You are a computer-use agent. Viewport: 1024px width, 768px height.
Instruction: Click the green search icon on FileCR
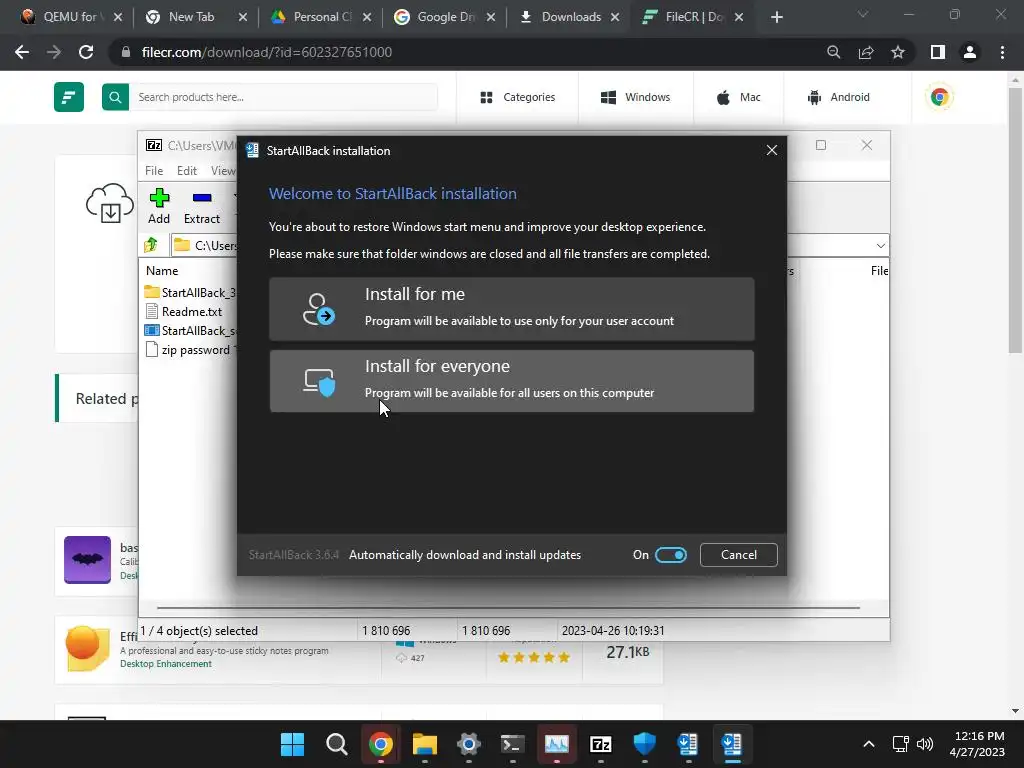115,97
